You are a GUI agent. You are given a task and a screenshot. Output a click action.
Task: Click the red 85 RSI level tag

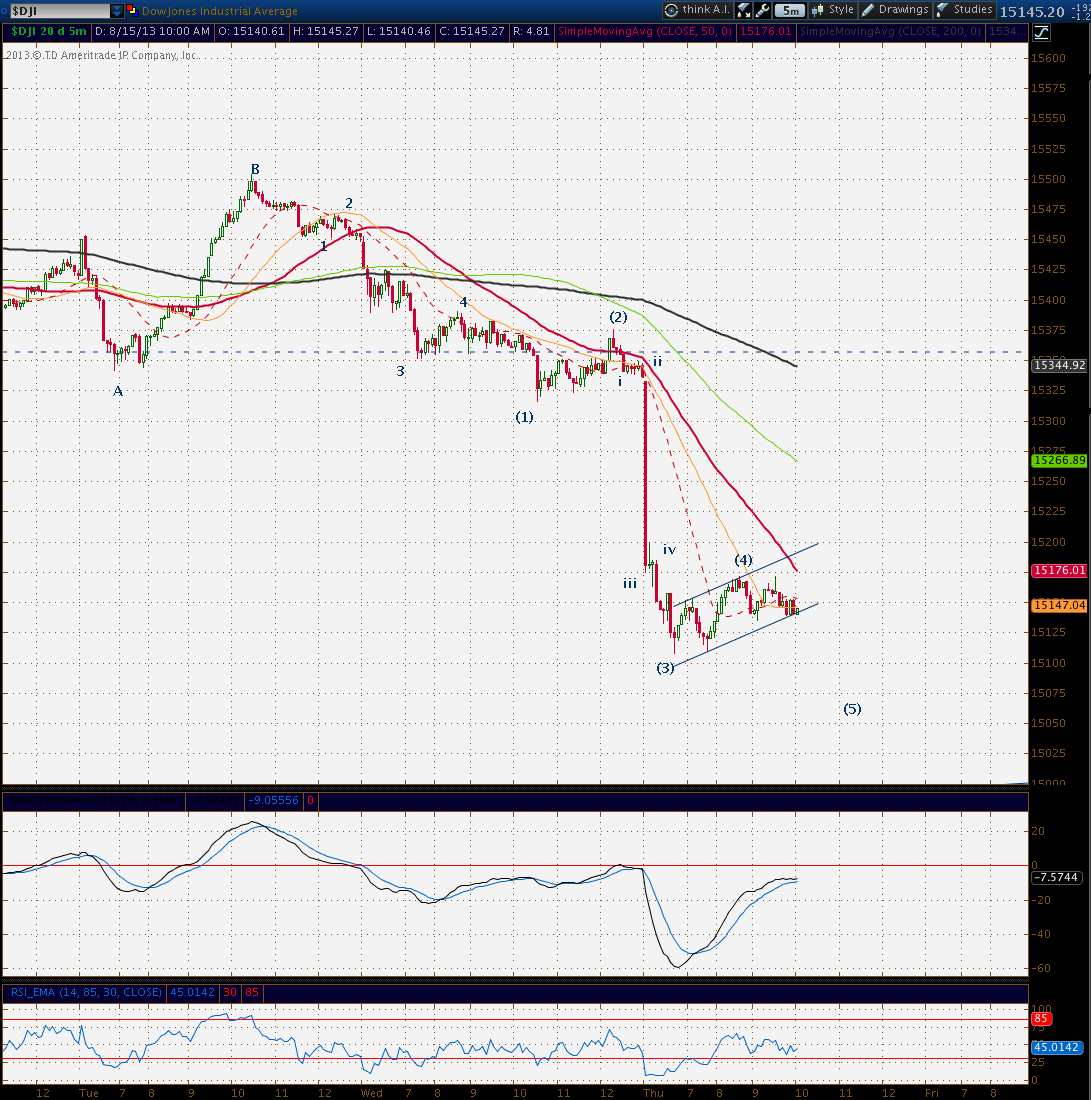[x=1040, y=1019]
